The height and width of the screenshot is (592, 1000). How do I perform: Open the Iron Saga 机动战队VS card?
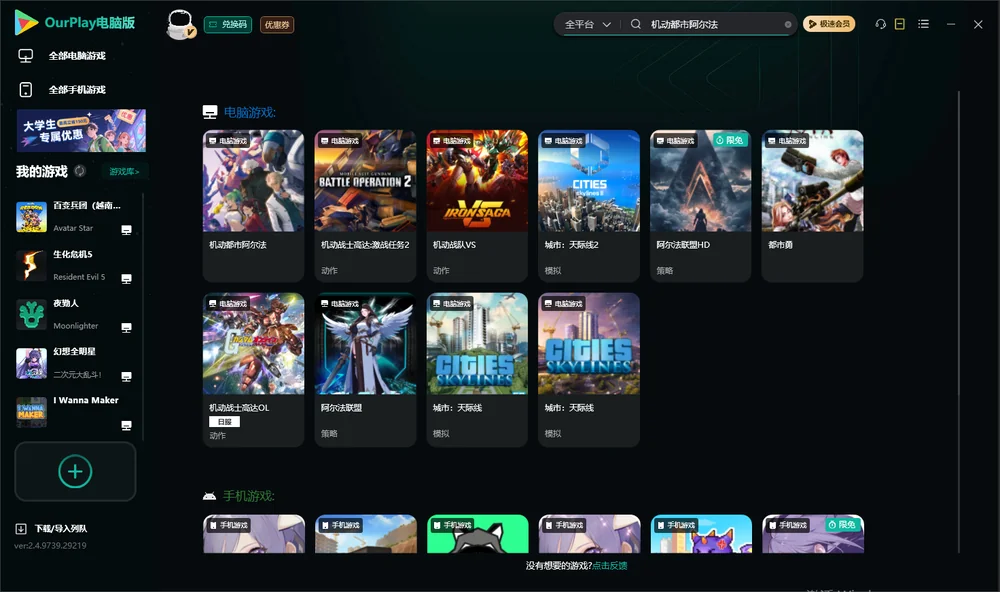477,205
